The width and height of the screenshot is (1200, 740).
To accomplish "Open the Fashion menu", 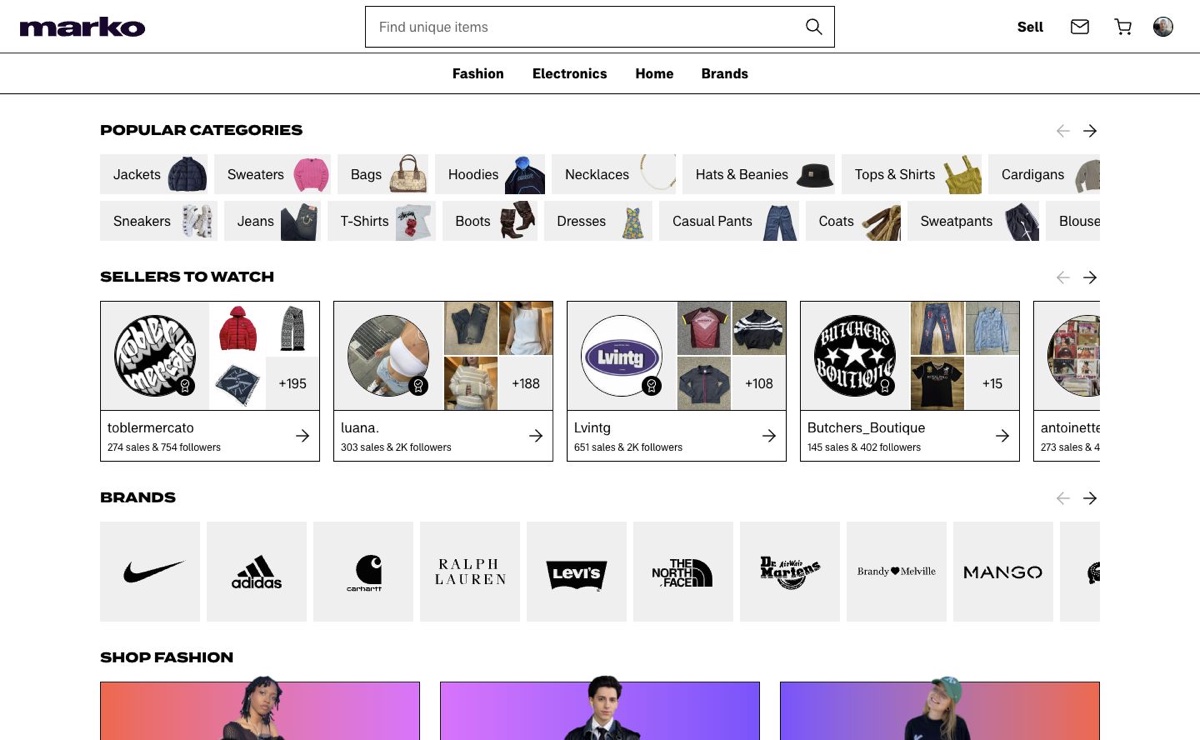I will tap(478, 74).
